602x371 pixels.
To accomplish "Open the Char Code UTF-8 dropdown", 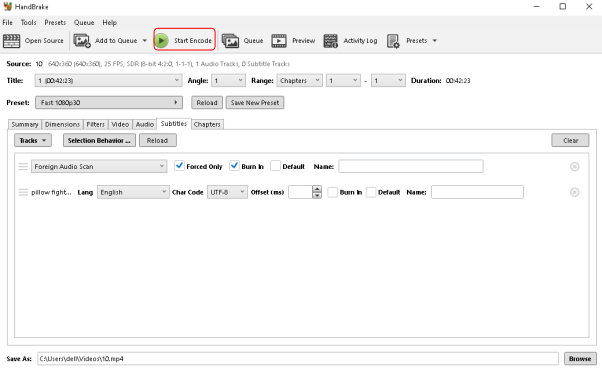I will [x=227, y=192].
